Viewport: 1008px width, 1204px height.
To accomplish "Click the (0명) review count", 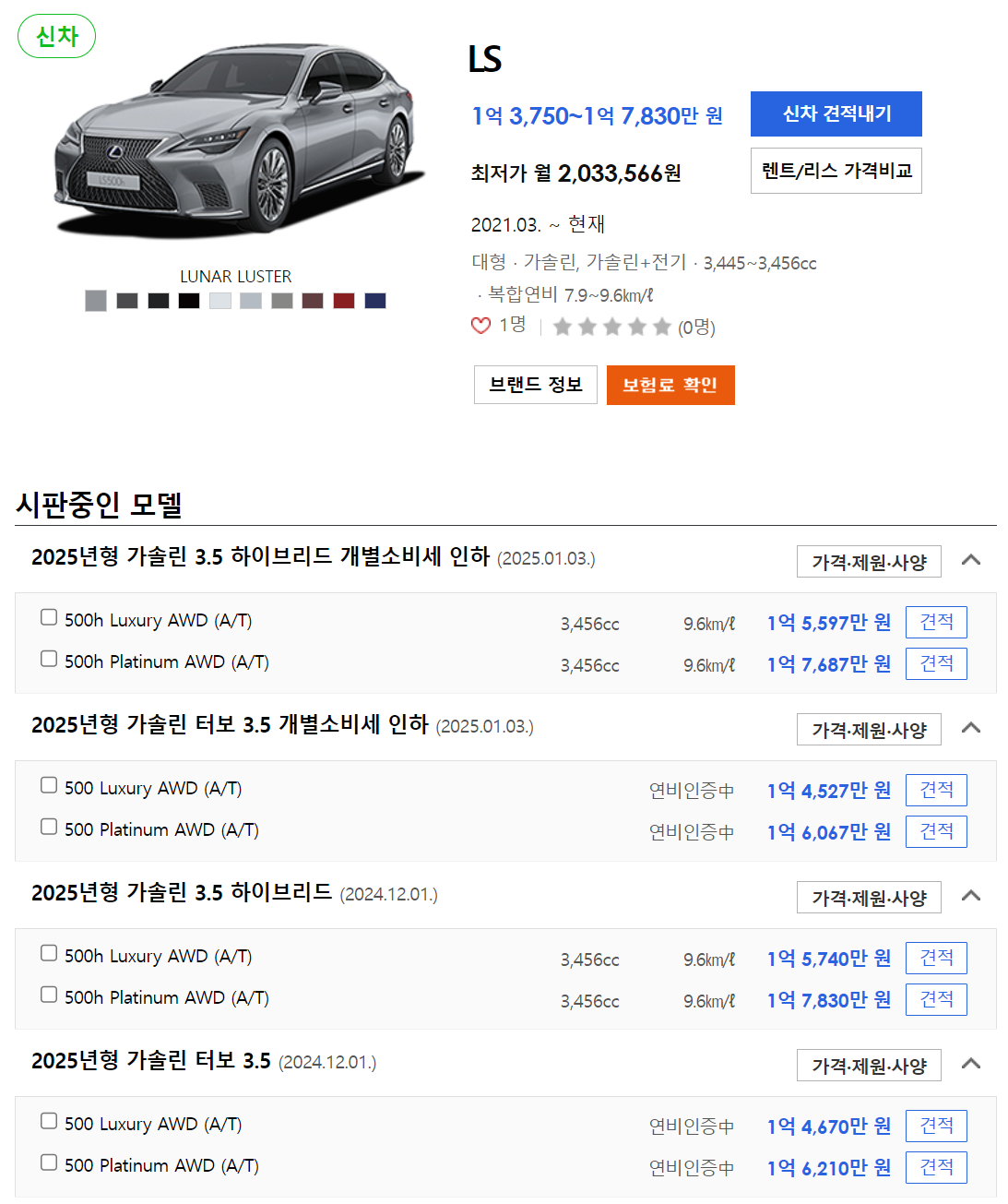I will pyautogui.click(x=696, y=328).
